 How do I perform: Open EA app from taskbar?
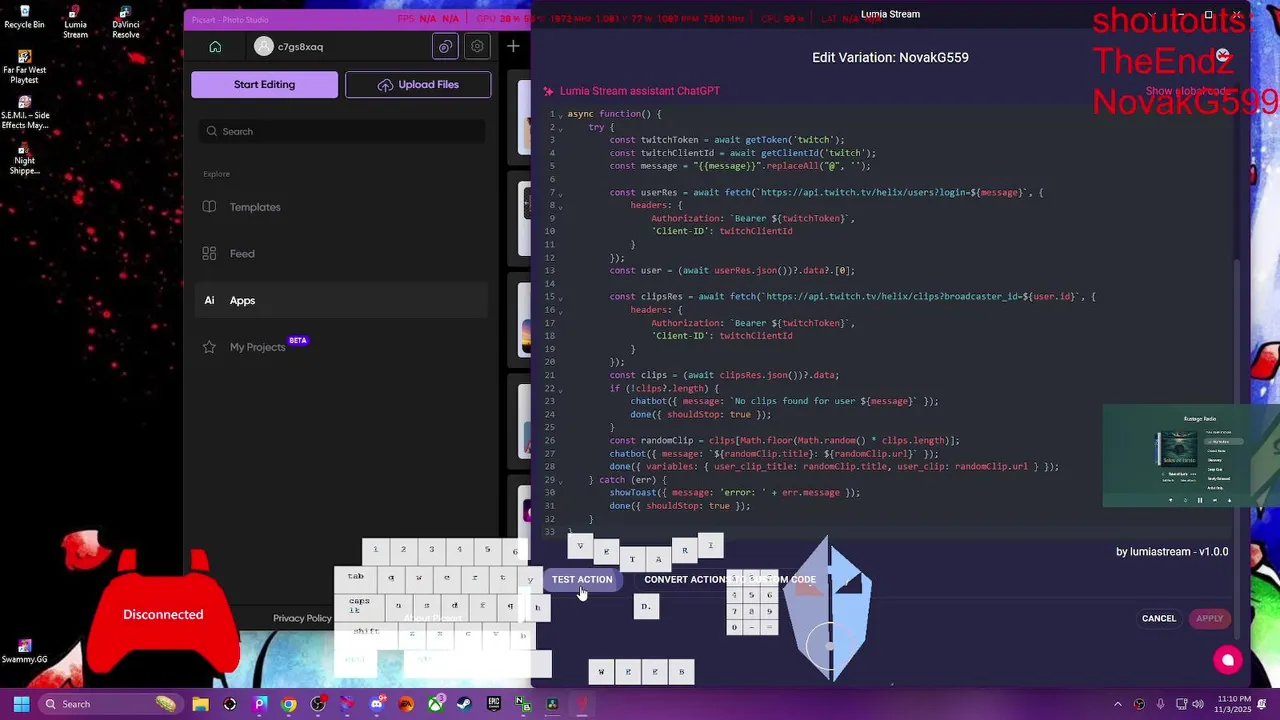[x=406, y=704]
